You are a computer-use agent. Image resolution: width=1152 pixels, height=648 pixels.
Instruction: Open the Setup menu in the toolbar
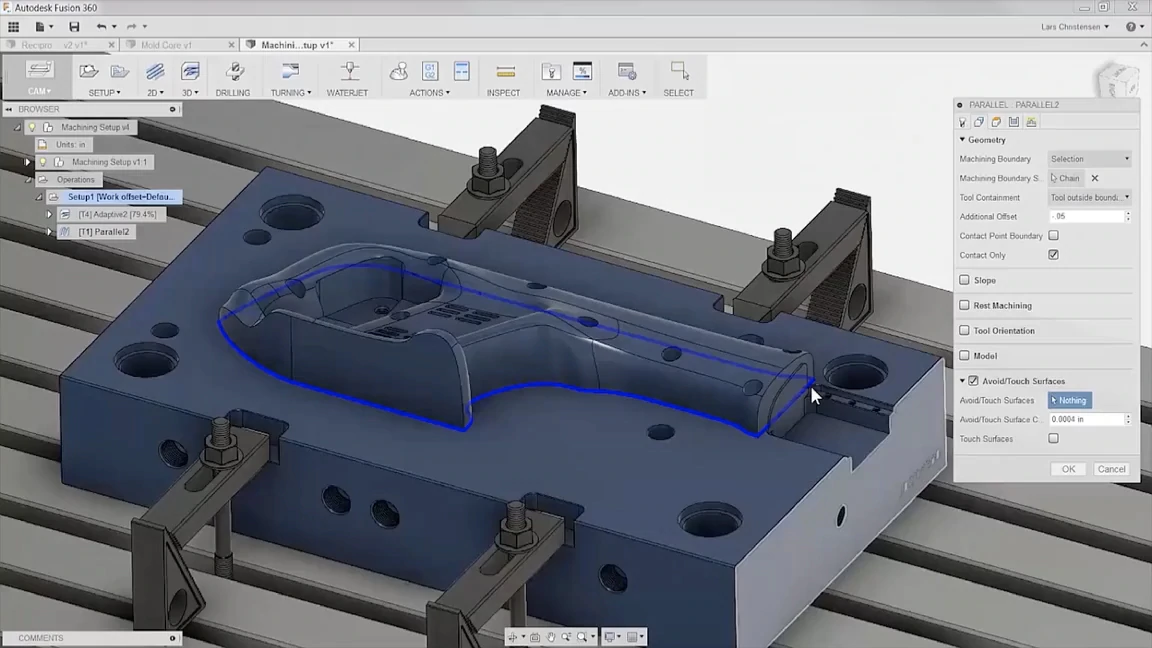point(104,91)
